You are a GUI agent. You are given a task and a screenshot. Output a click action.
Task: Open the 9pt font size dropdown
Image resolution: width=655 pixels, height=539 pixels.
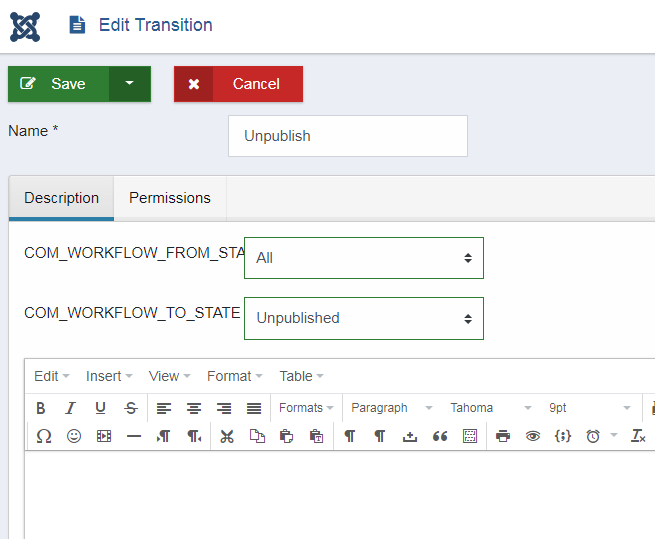pos(589,408)
